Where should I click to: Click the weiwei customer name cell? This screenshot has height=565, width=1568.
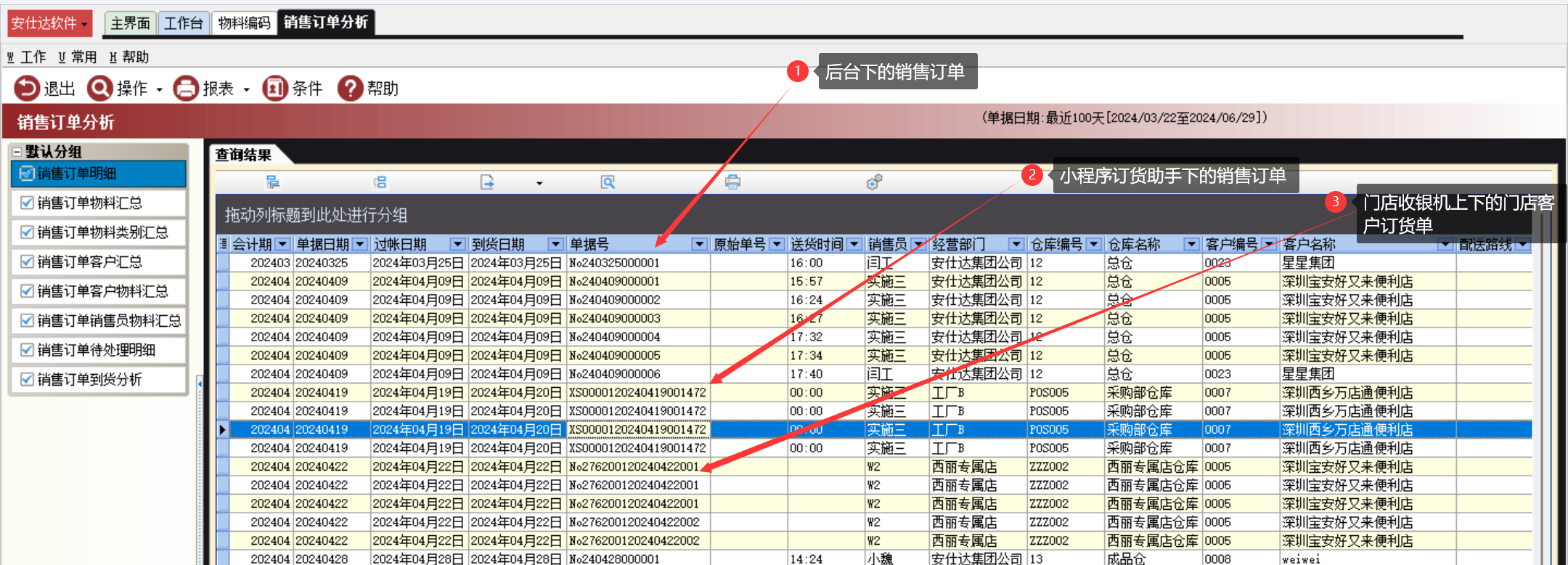click(x=1368, y=558)
